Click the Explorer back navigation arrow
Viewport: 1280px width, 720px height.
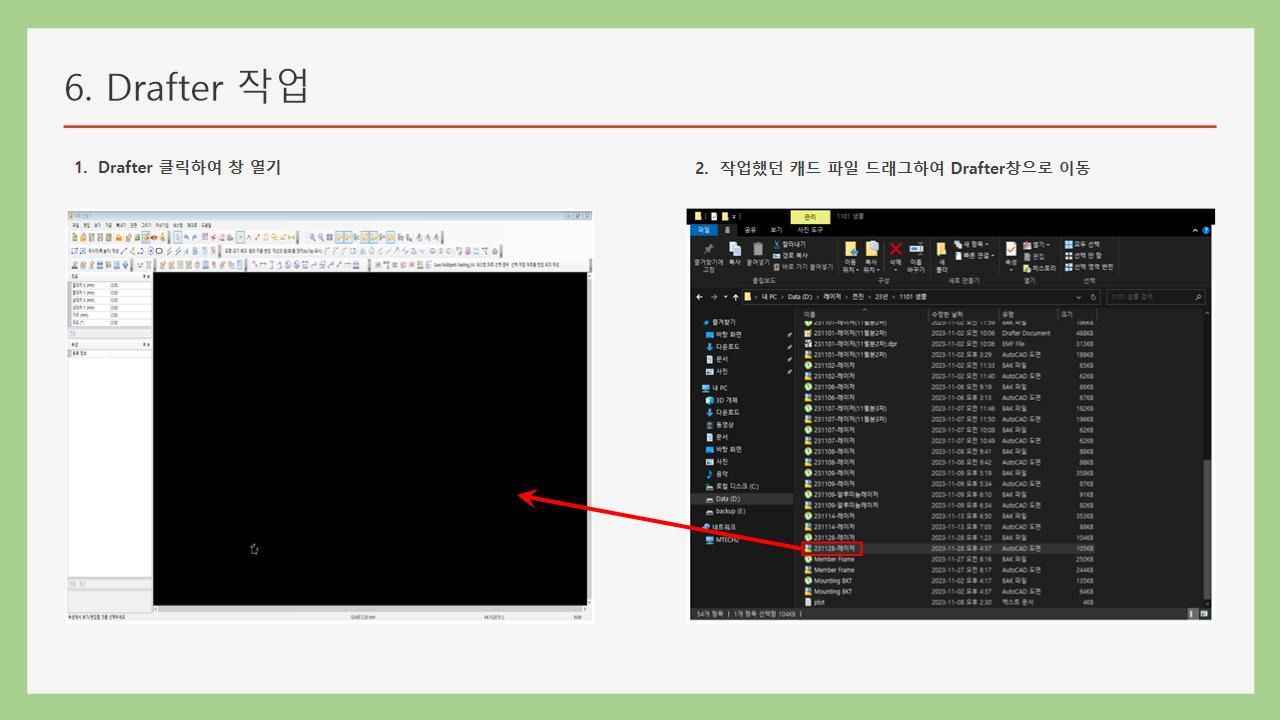tap(700, 297)
